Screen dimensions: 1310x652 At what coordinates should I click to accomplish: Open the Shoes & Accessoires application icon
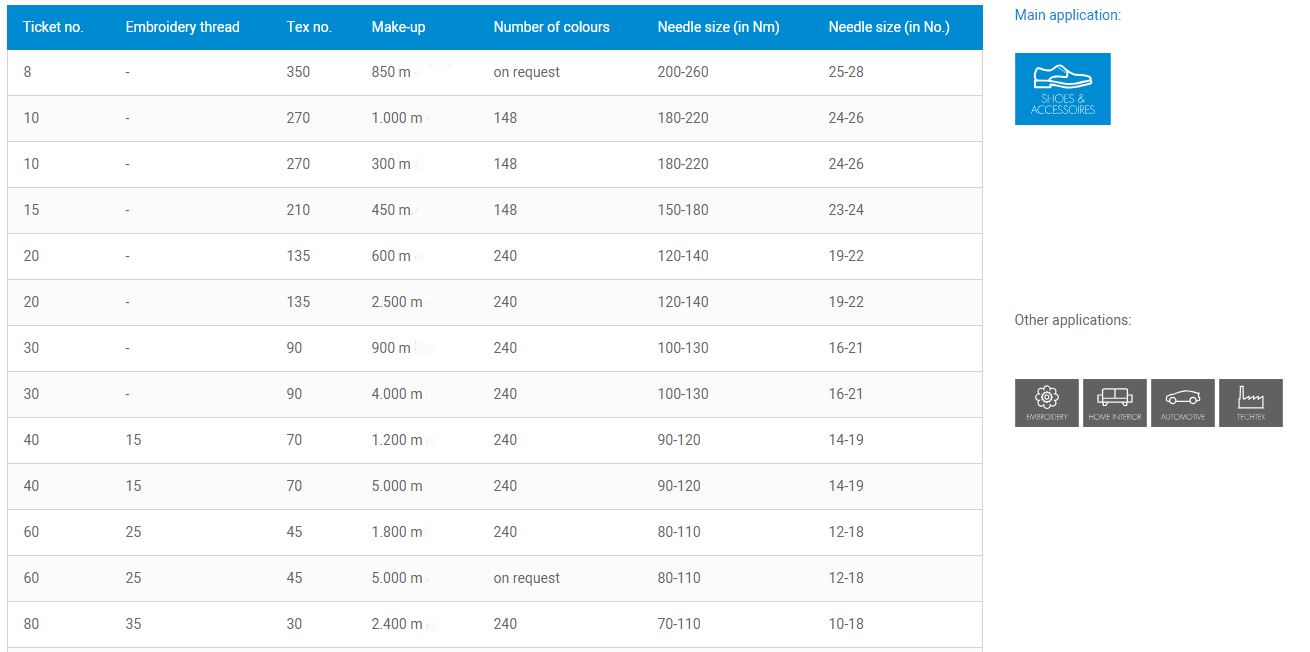1062,89
